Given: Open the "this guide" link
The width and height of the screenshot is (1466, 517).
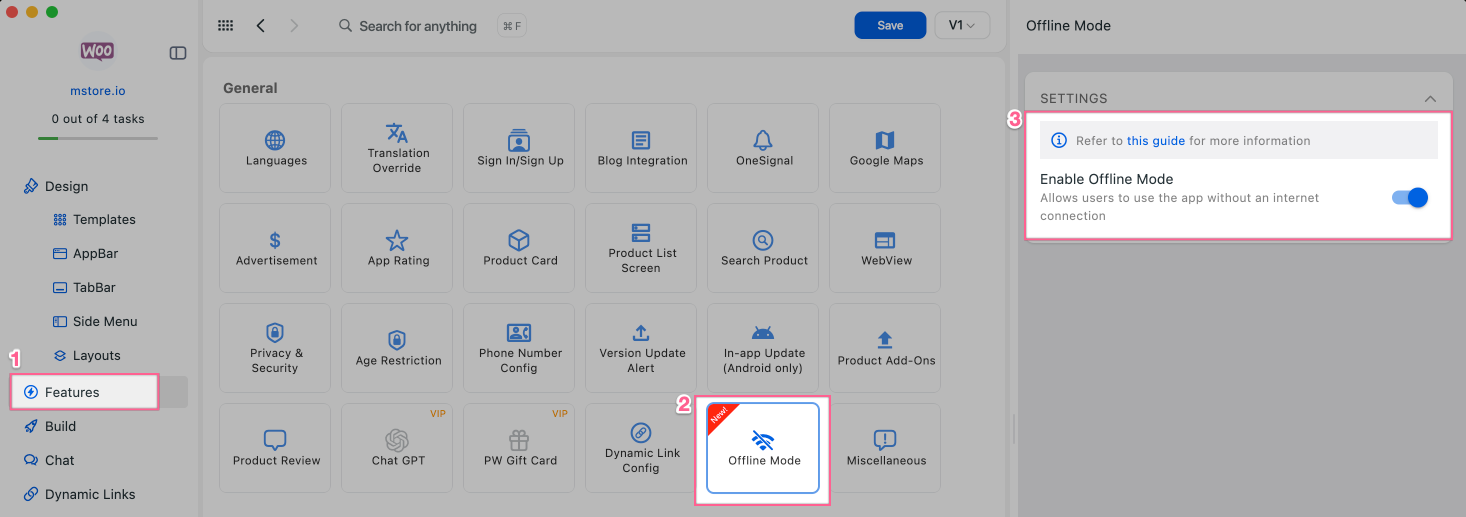Looking at the screenshot, I should pyautogui.click(x=1155, y=141).
